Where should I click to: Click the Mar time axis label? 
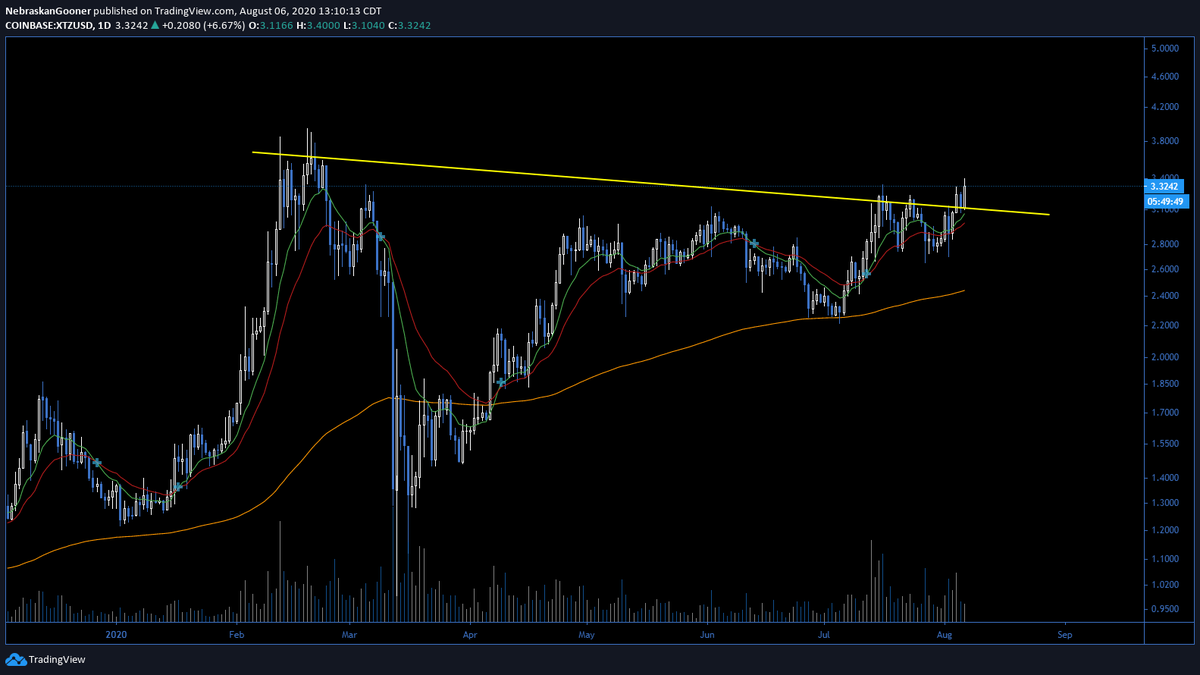pos(349,634)
